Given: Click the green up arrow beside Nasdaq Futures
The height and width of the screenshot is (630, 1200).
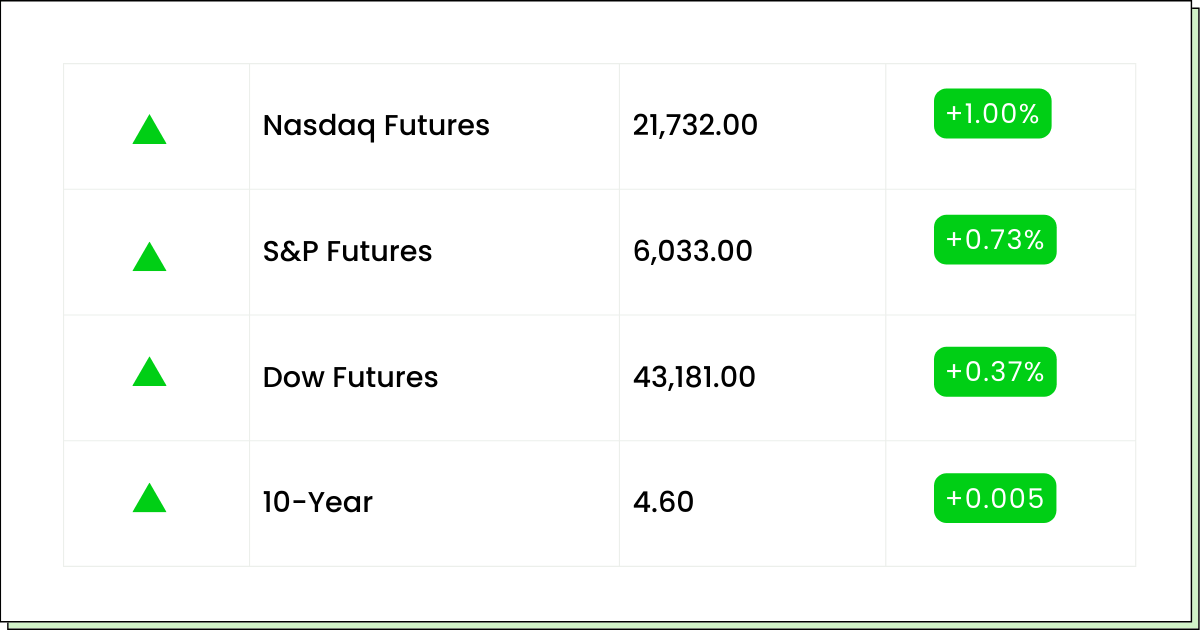Looking at the screenshot, I should [x=149, y=130].
